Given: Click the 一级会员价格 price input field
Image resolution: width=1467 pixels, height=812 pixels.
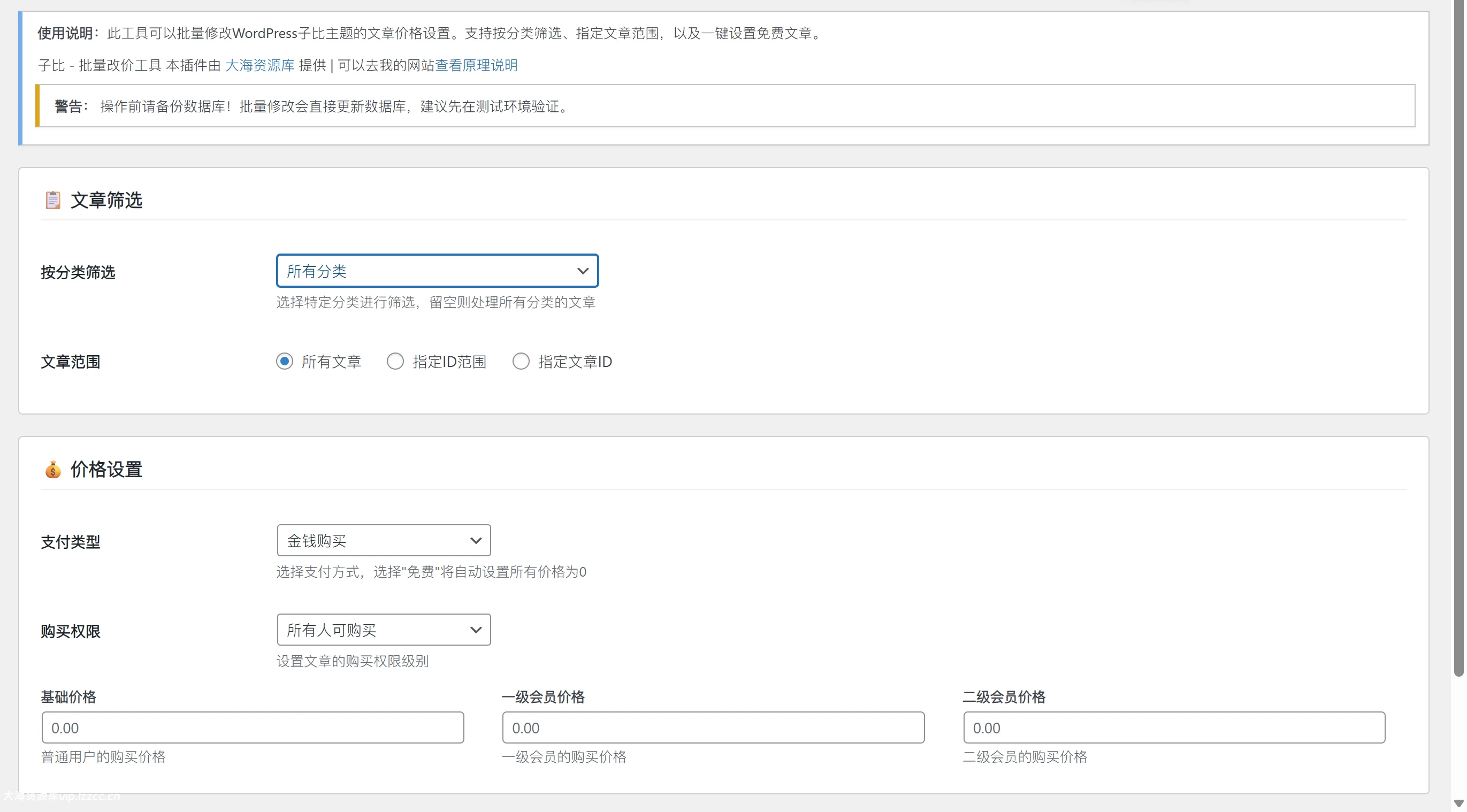Looking at the screenshot, I should 713,727.
